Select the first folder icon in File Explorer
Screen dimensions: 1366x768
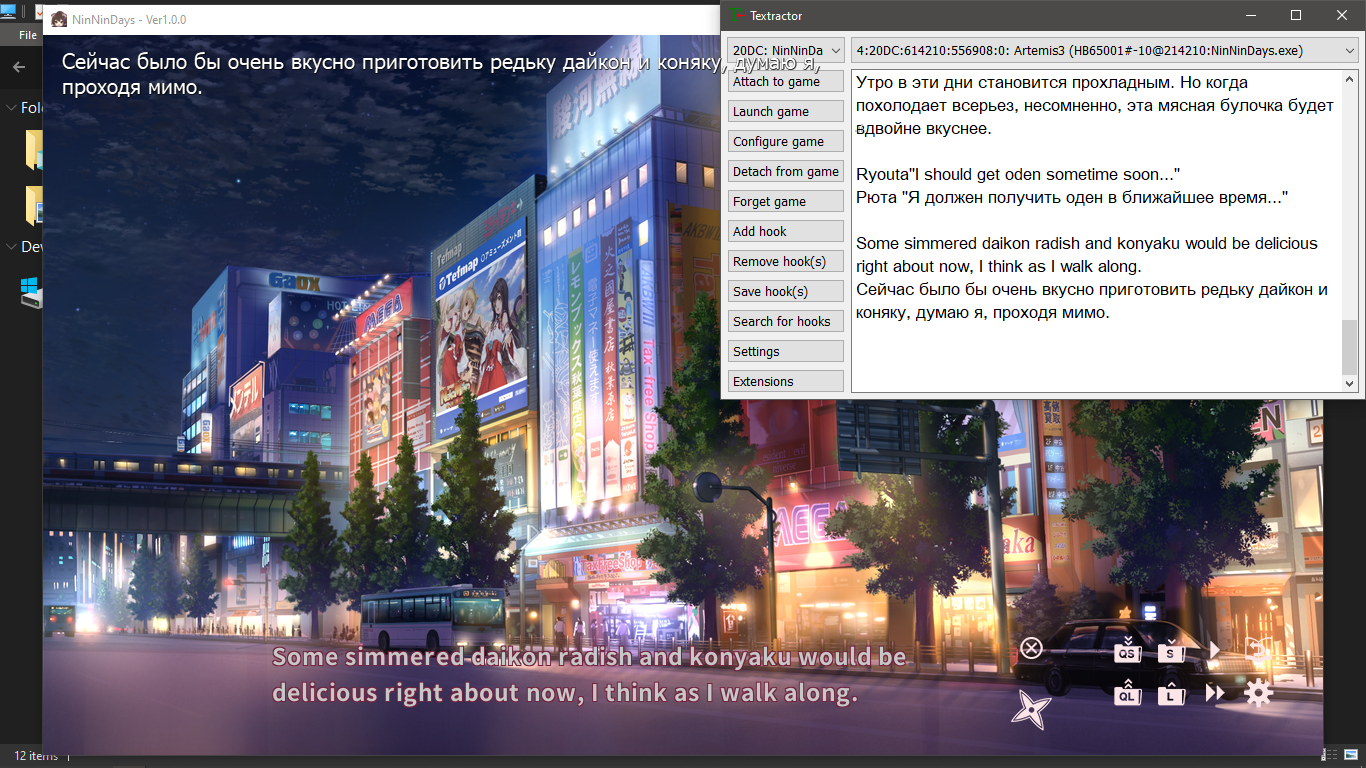point(33,148)
